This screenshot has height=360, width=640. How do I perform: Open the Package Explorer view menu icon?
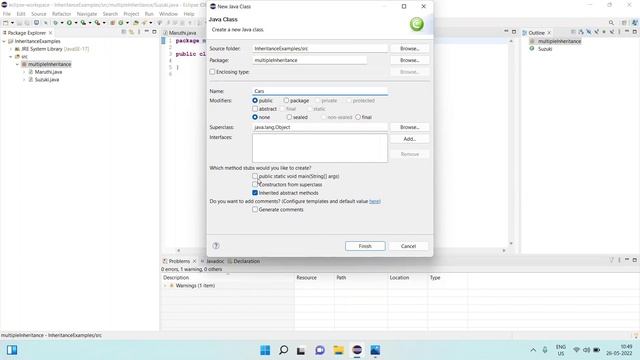(139, 32)
